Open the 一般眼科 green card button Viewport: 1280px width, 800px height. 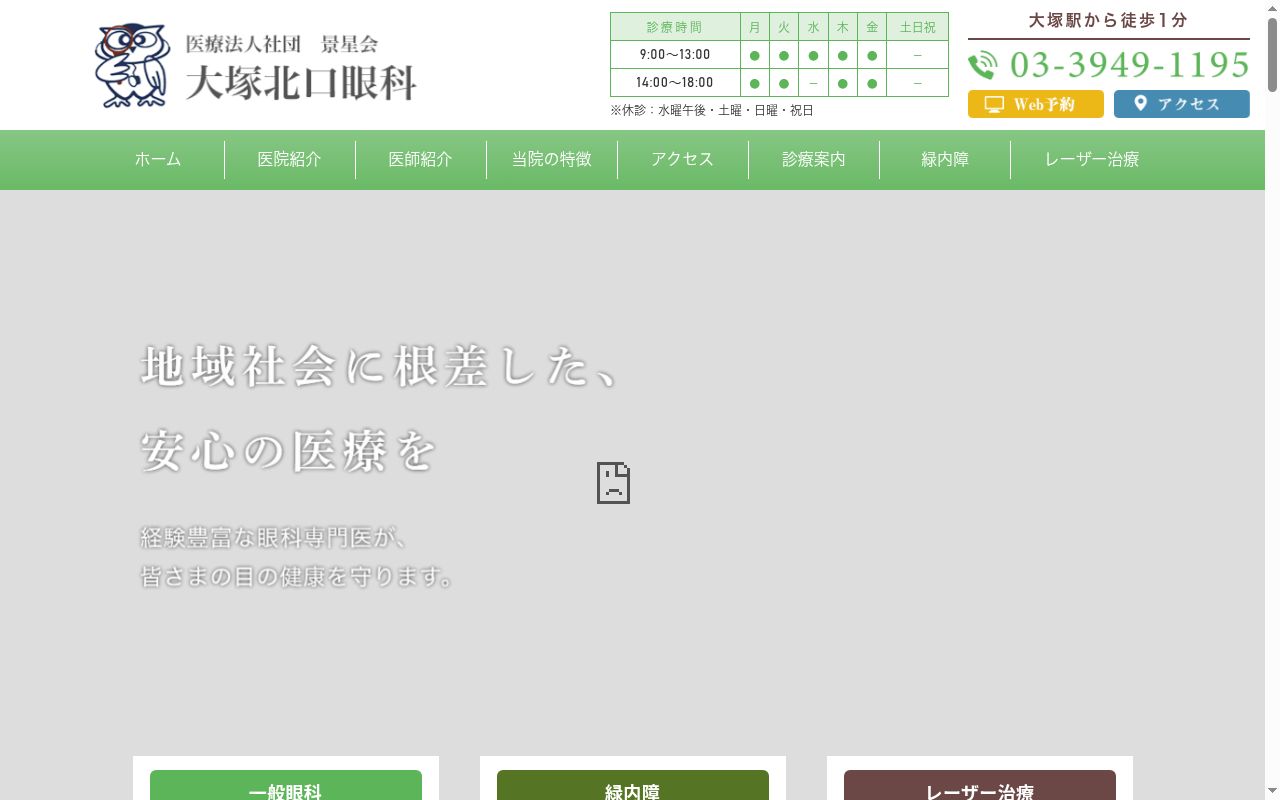[286, 786]
